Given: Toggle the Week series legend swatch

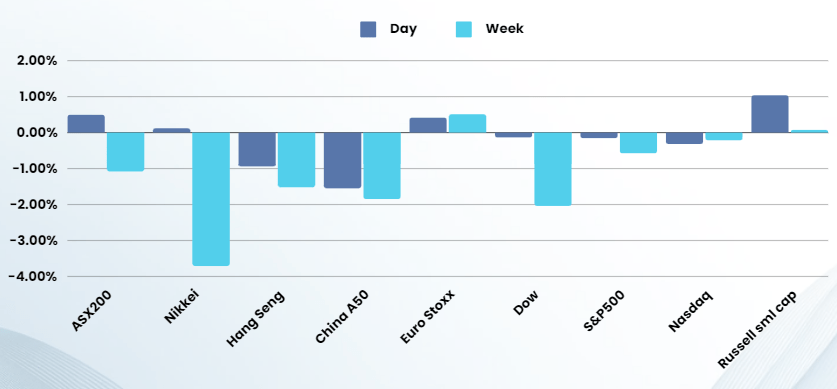Looking at the screenshot, I should click(x=464, y=29).
